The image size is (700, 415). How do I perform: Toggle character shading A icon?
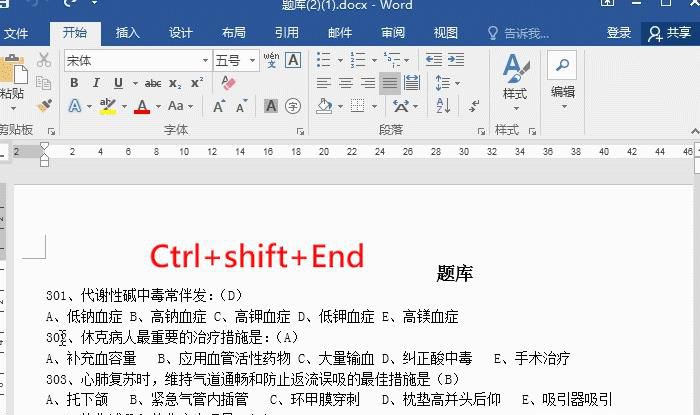(x=271, y=106)
